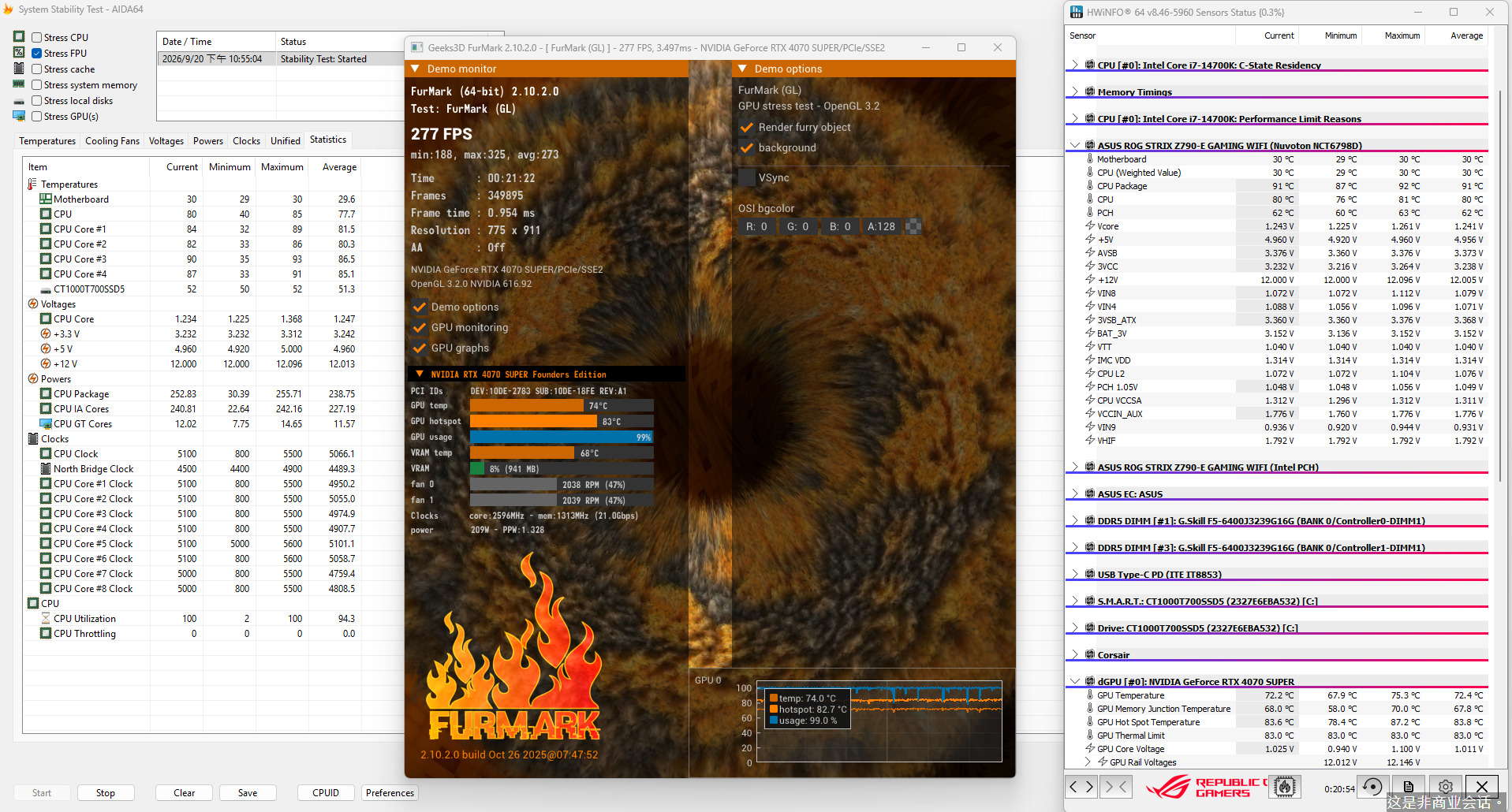
Task: Open HWiNFO CPU stress flame chip icon
Action: 1285,786
